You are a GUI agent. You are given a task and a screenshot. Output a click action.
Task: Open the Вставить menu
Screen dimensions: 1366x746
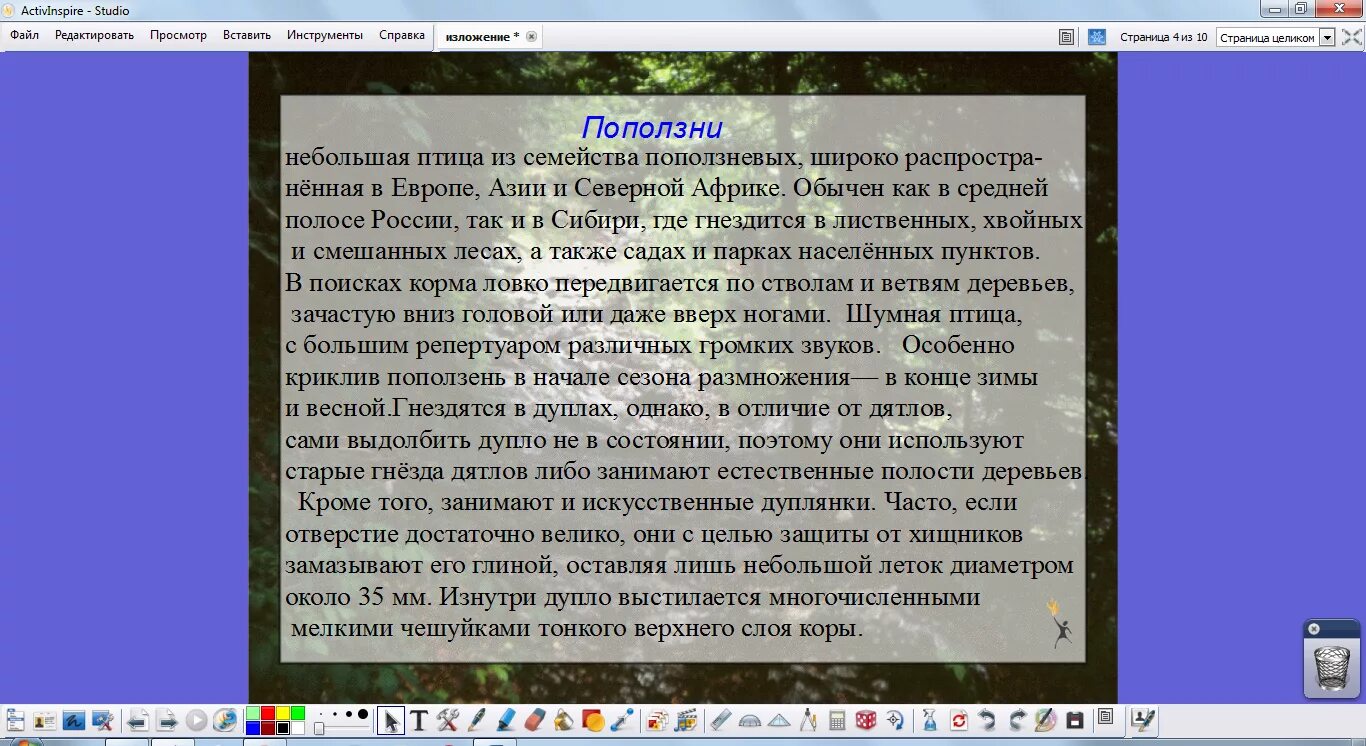coord(247,35)
